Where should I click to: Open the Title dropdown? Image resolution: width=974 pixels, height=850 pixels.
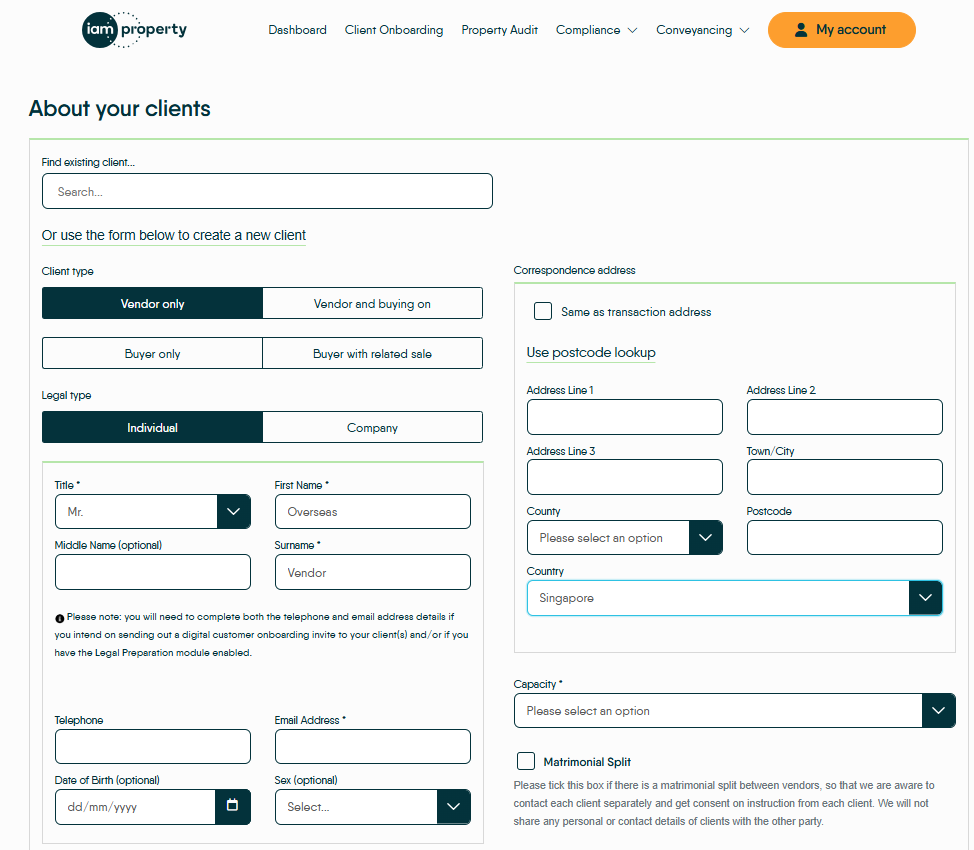click(x=233, y=511)
